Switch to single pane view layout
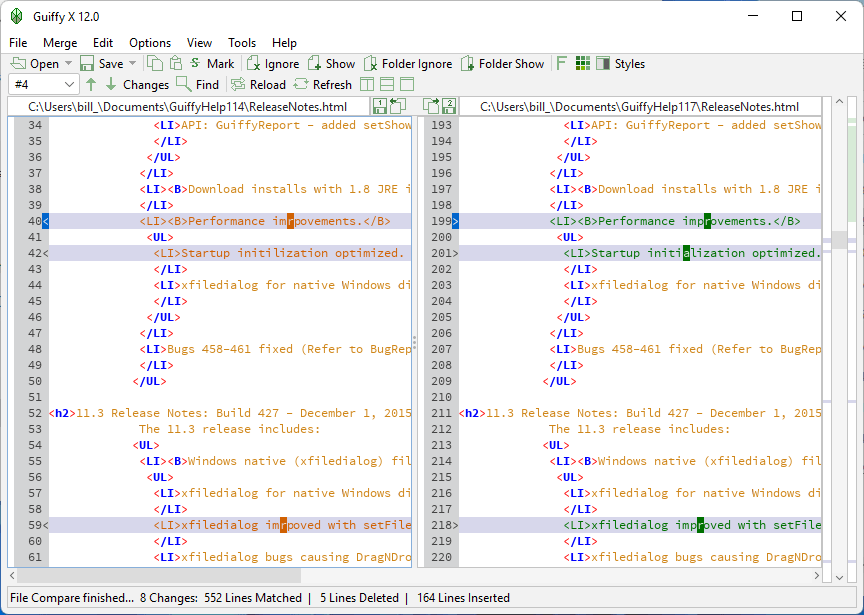The height and width of the screenshot is (615, 864). [x=407, y=84]
